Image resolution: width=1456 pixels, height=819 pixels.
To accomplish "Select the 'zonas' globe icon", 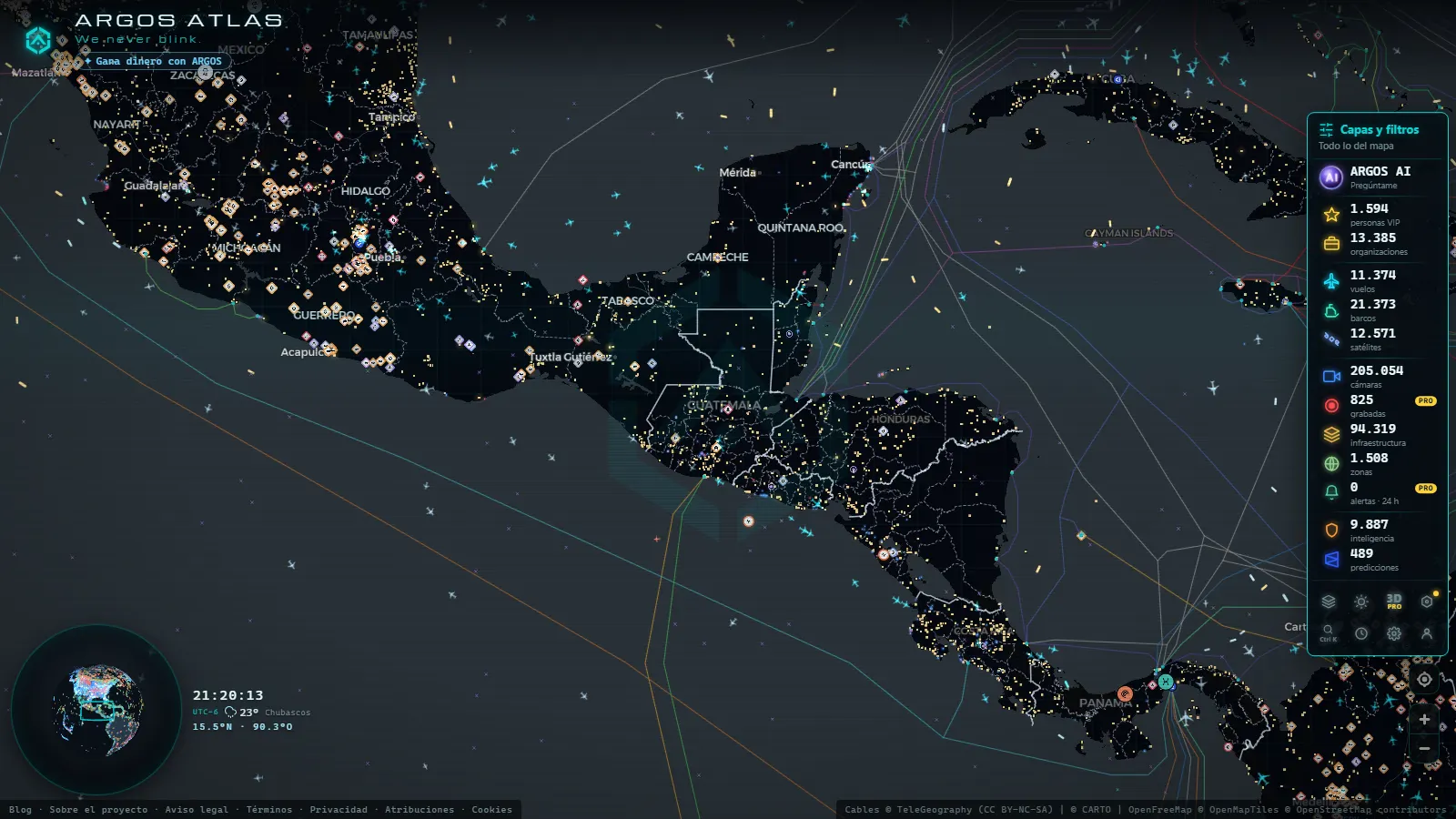I will 1331,464.
